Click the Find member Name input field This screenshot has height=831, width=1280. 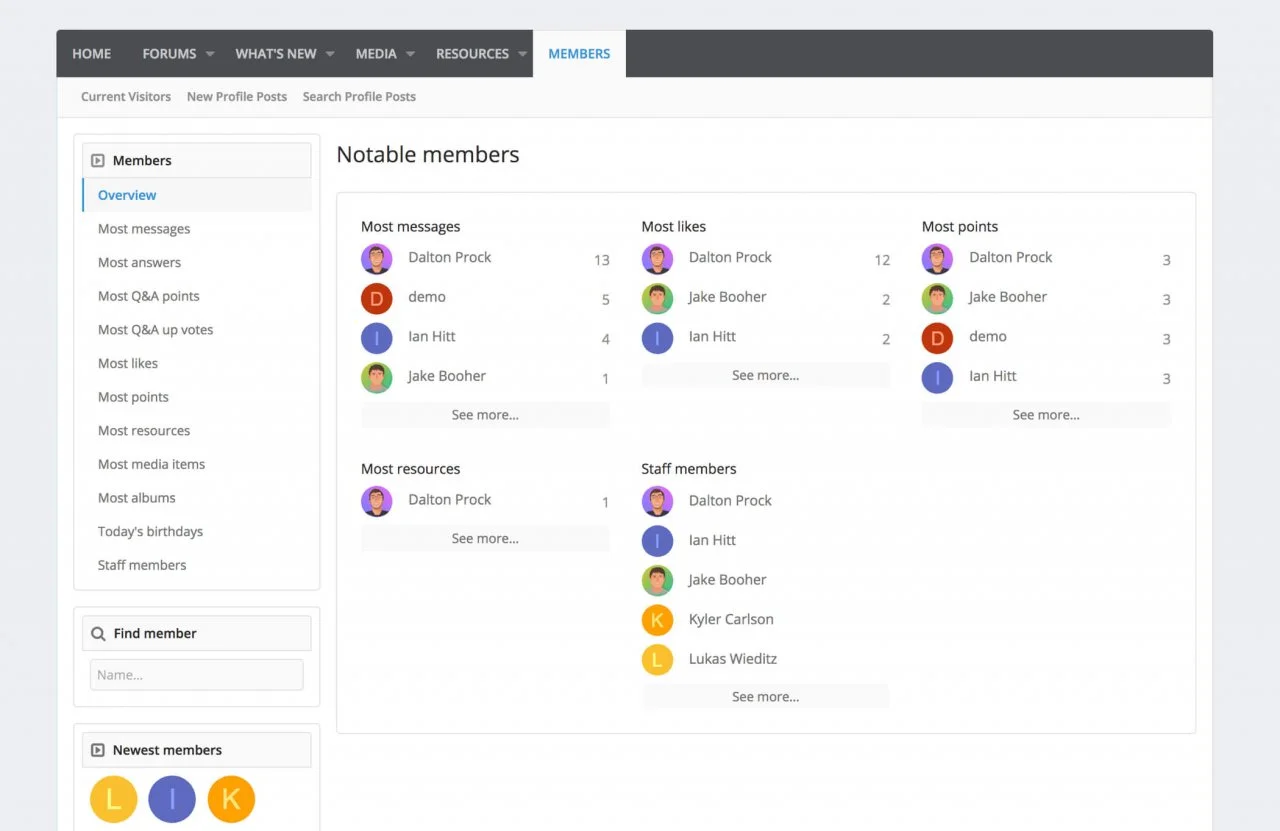point(197,675)
